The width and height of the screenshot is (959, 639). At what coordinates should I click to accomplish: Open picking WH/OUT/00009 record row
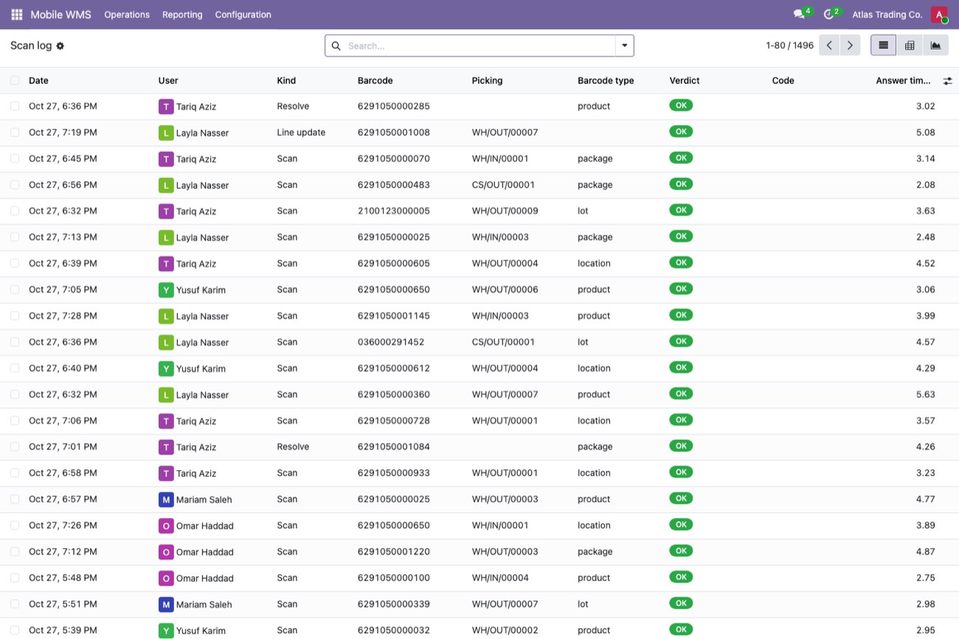[x=505, y=211]
